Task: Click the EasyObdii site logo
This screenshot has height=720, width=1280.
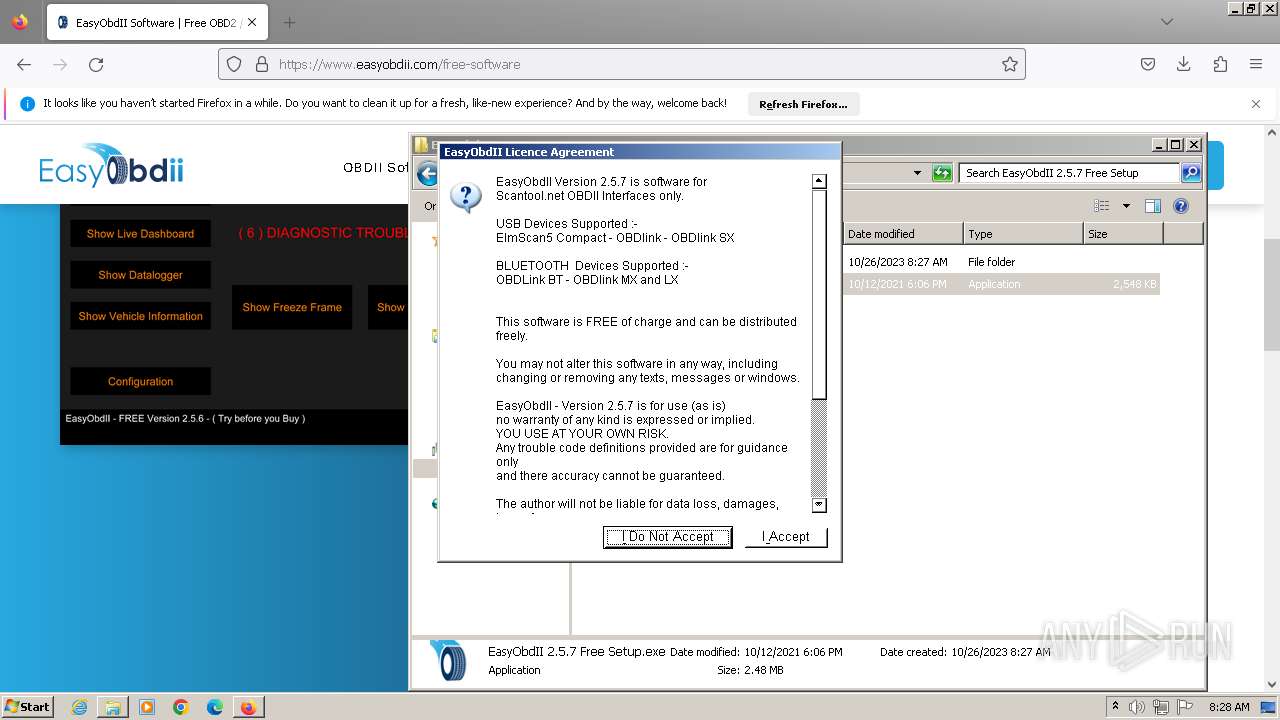Action: pos(111,165)
